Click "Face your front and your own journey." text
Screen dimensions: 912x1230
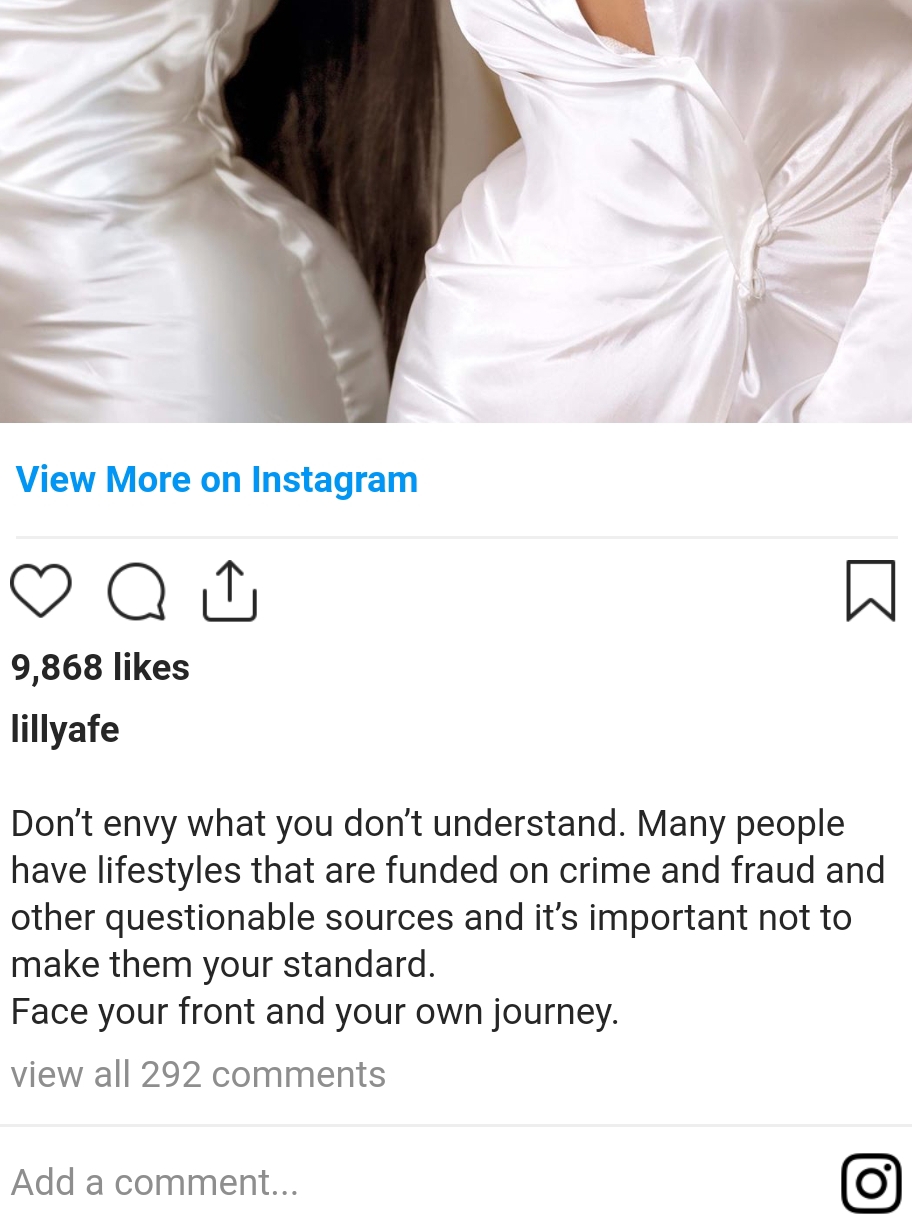click(x=315, y=1013)
